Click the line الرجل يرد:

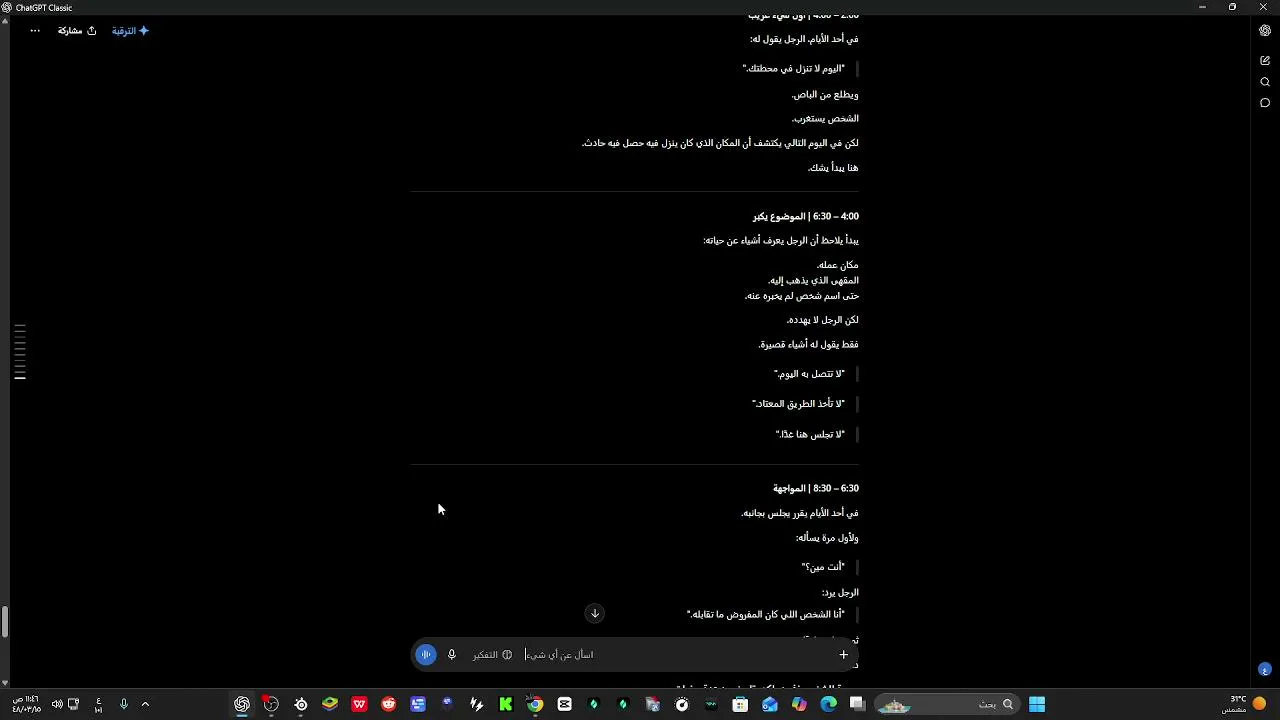click(840, 593)
